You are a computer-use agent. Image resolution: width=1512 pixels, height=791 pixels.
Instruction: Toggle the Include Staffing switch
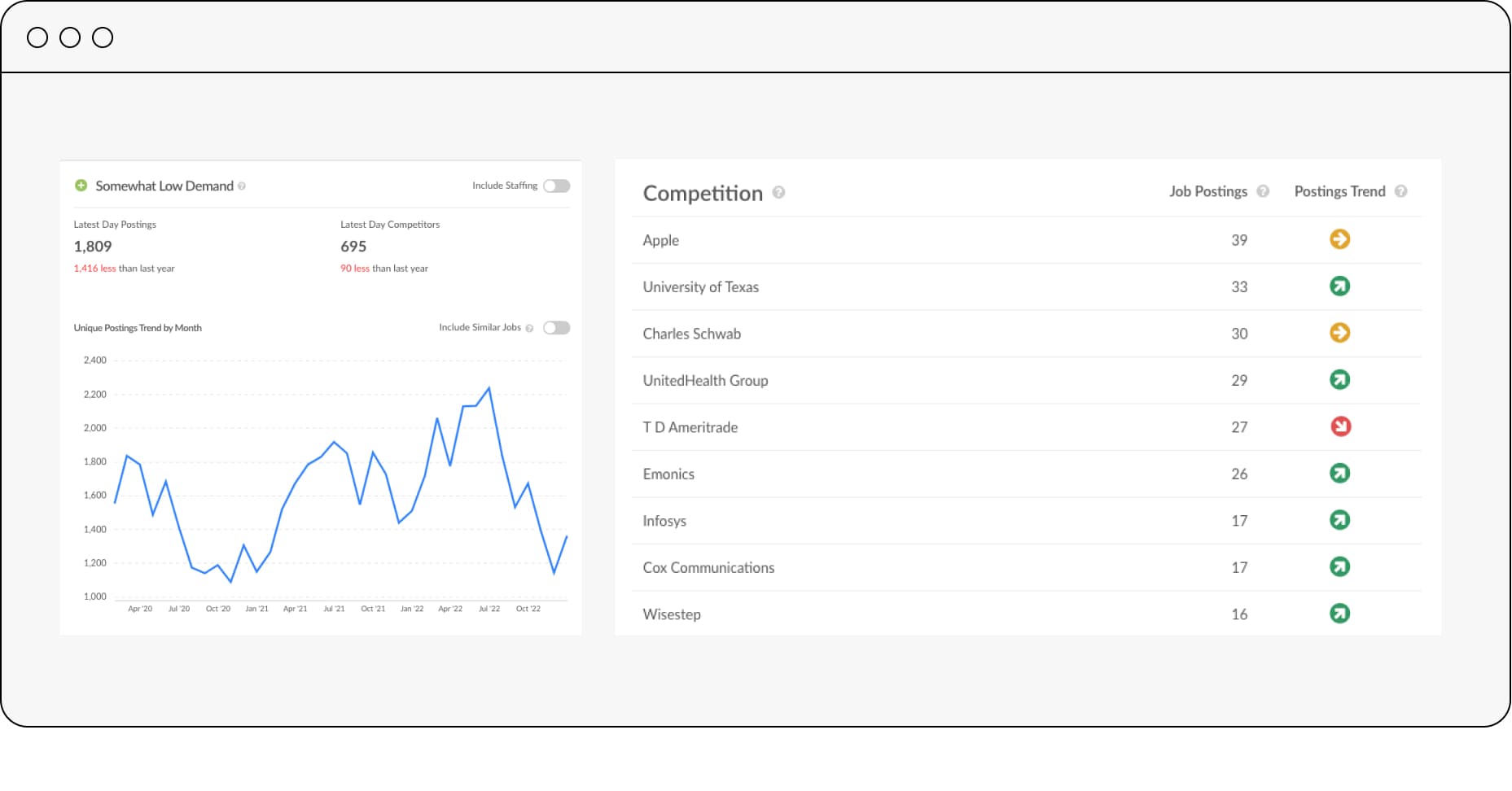557,186
